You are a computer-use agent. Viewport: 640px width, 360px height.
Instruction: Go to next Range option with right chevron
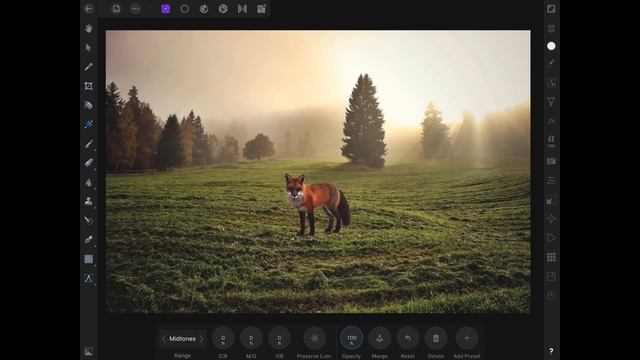coord(201,339)
